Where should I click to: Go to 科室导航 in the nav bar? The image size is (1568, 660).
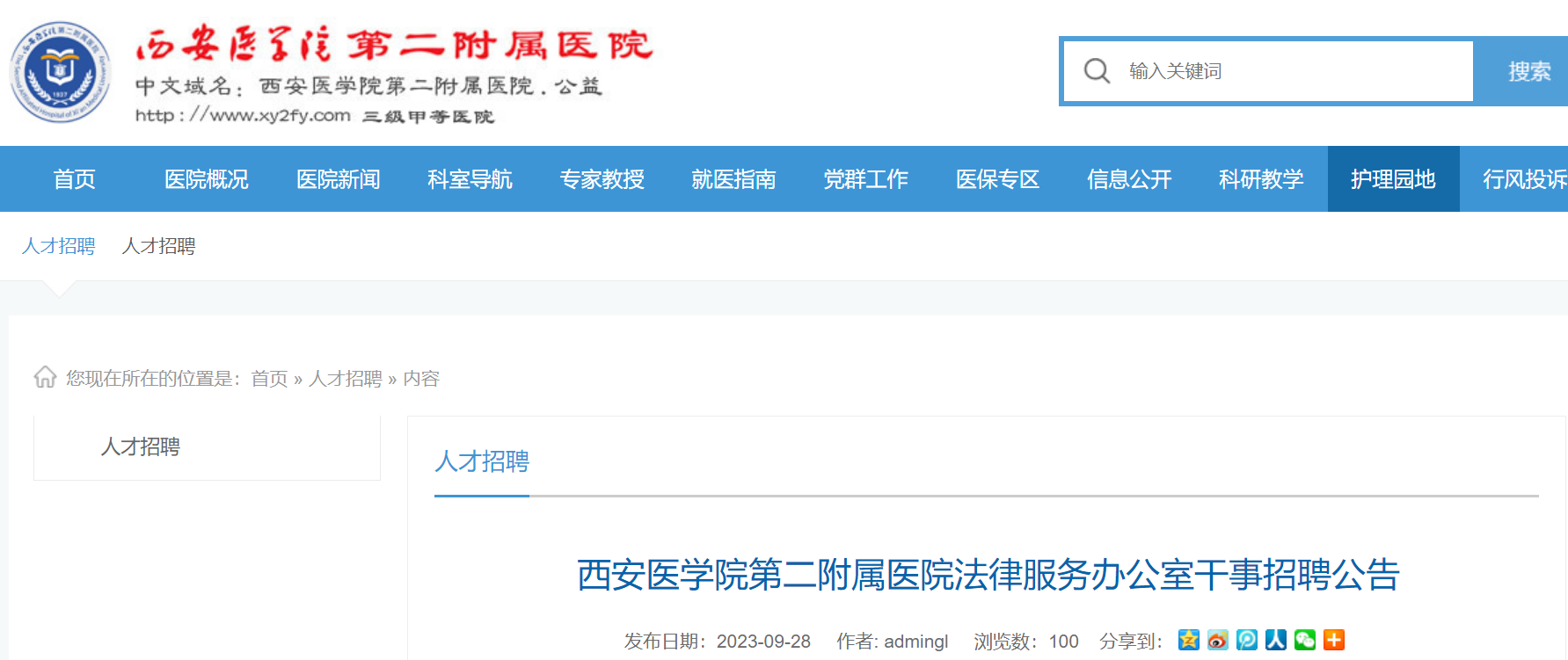coord(470,179)
